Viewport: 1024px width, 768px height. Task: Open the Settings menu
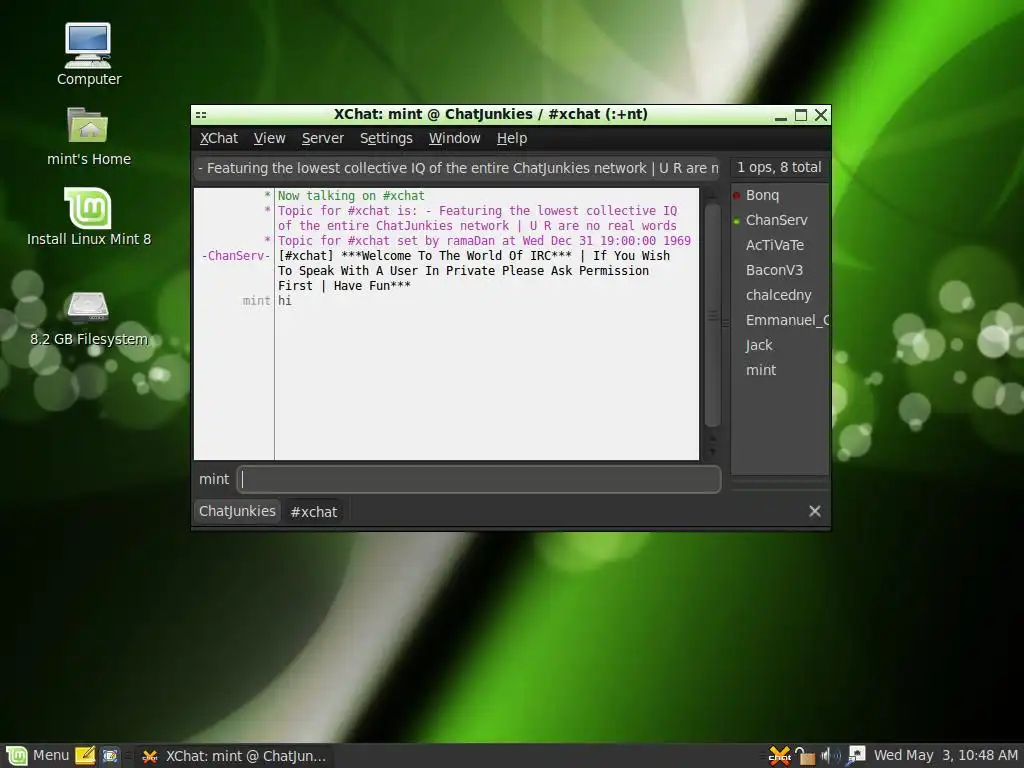click(x=386, y=138)
